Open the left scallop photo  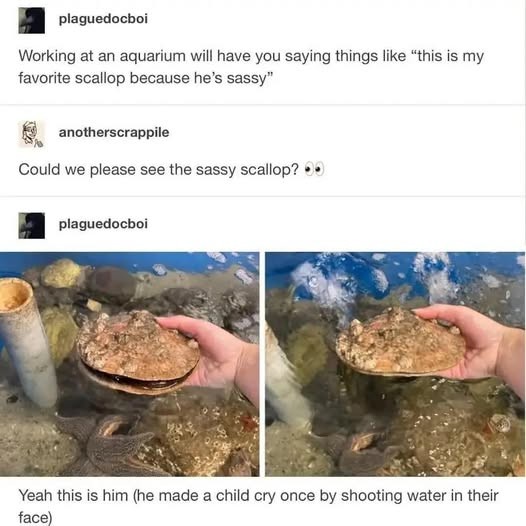[129, 364]
